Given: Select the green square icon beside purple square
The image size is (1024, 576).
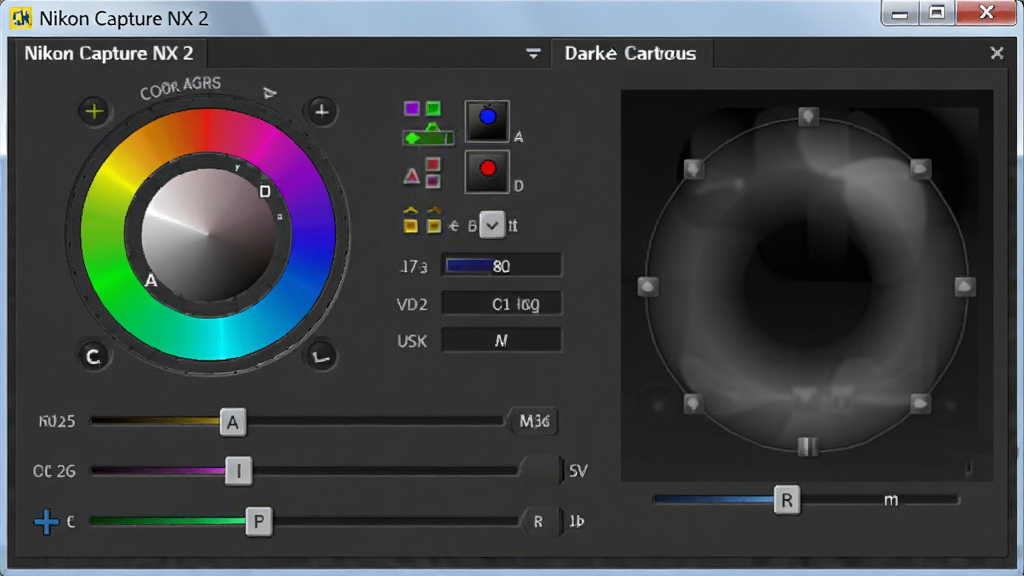Looking at the screenshot, I should 433,108.
